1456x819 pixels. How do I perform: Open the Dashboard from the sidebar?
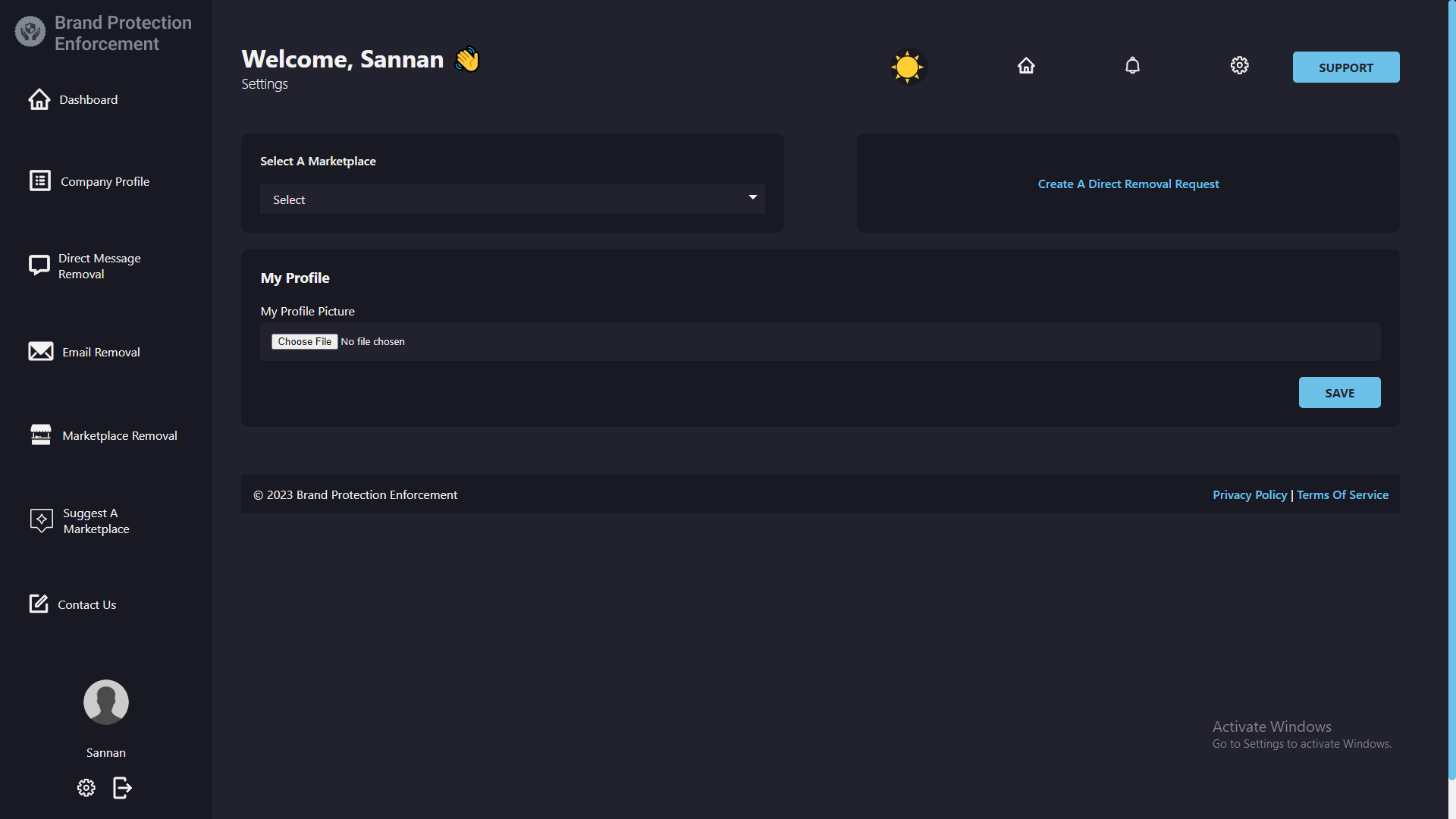click(88, 99)
